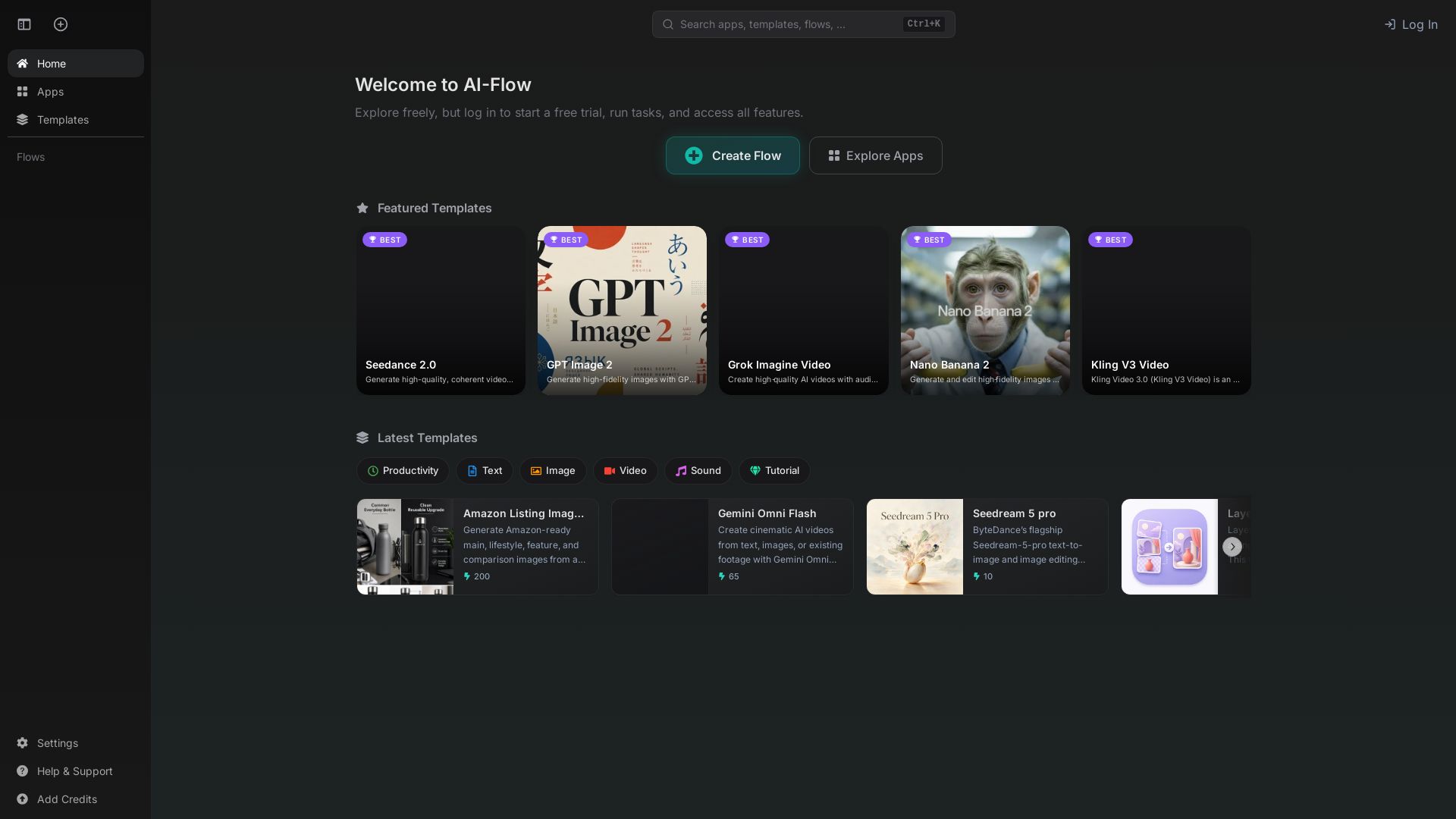1456x819 pixels.
Task: Click the Latest Templates layers icon
Action: click(362, 438)
